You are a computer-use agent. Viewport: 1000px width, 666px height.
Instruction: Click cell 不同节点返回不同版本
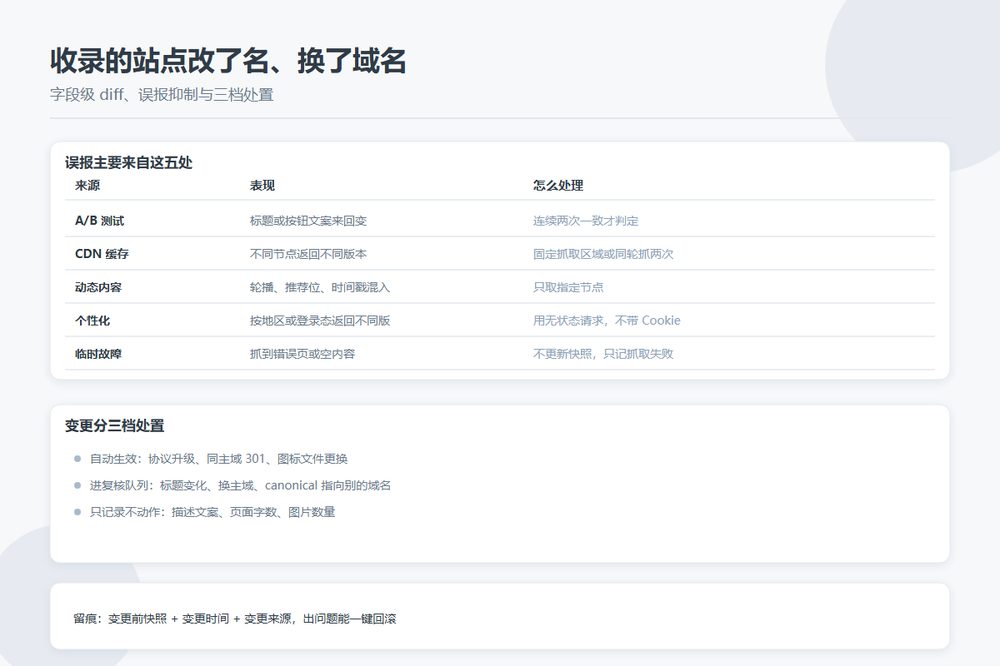[308, 254]
